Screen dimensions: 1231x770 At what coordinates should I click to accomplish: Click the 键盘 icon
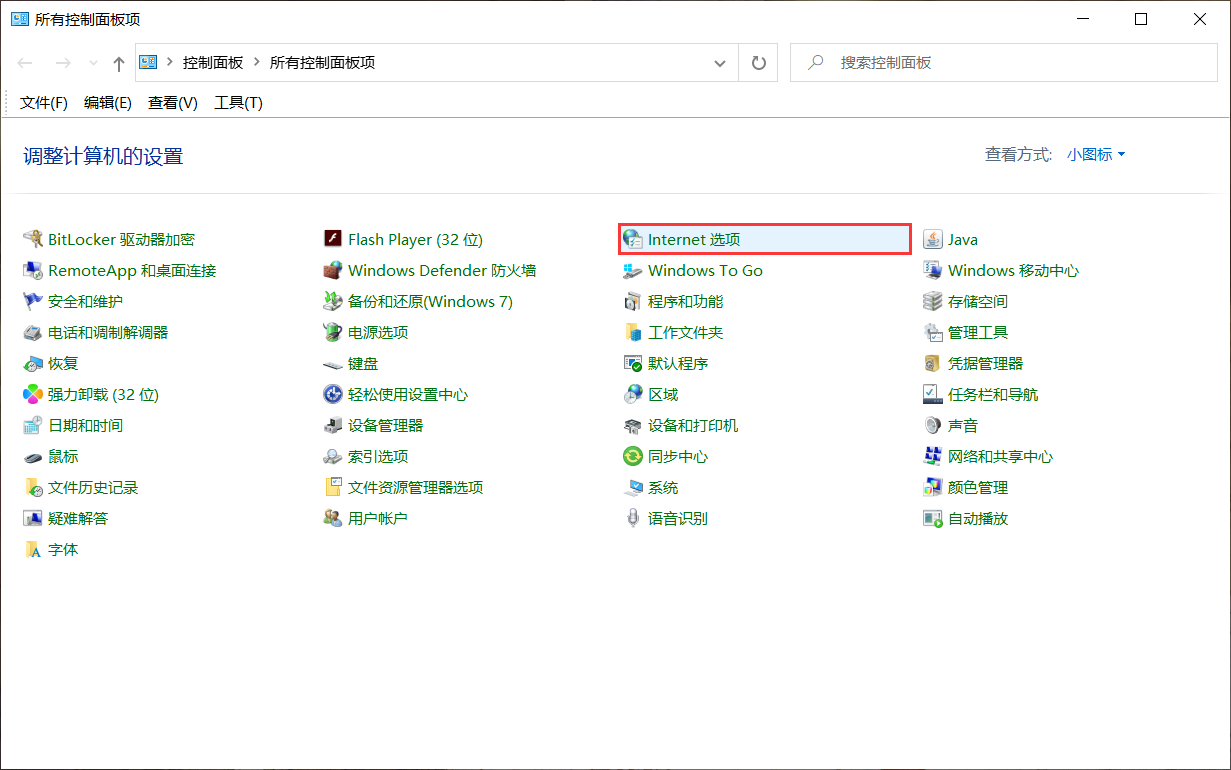point(333,363)
